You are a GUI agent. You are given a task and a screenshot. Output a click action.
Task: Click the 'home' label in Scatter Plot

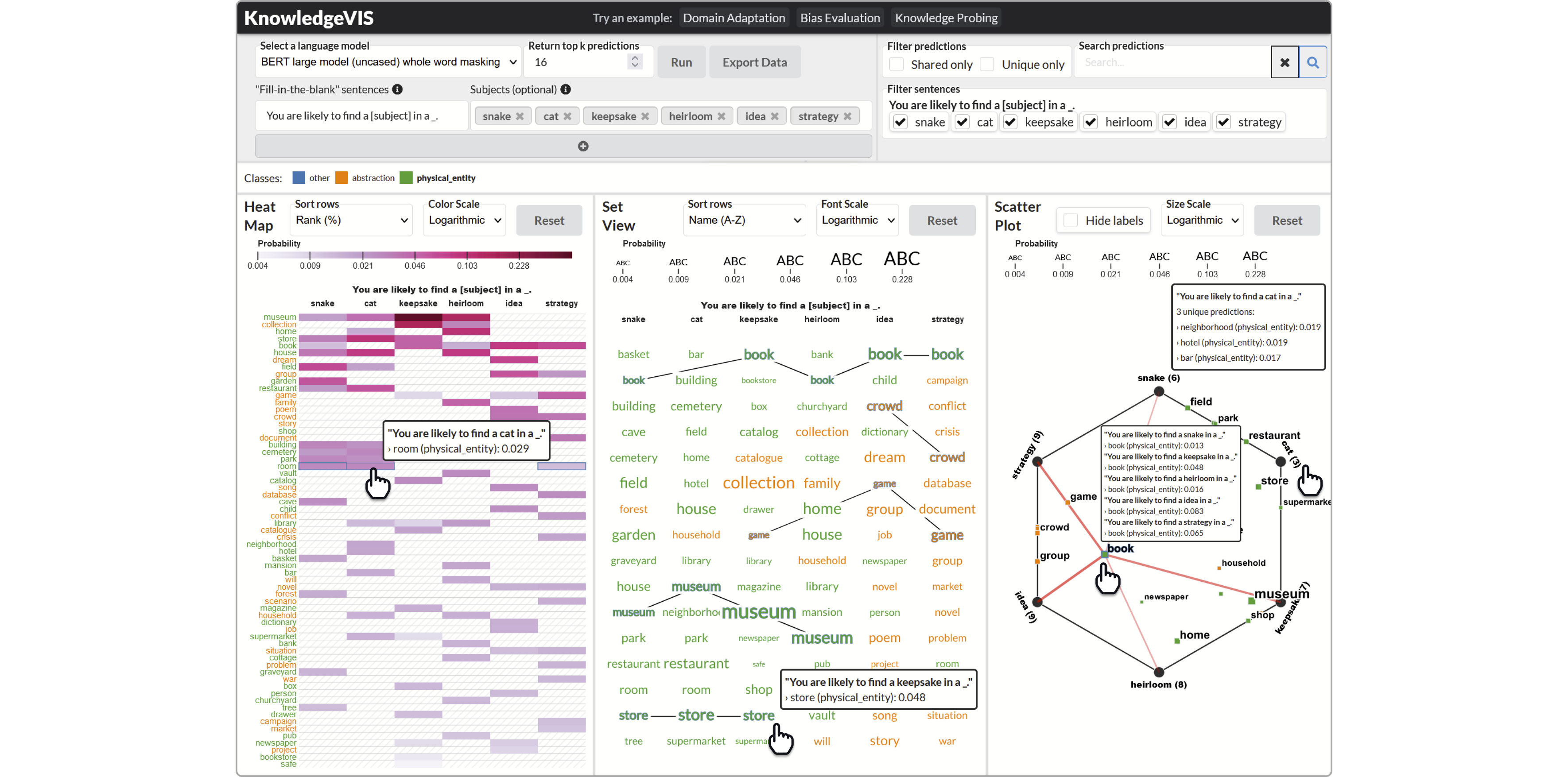pyautogui.click(x=1194, y=634)
